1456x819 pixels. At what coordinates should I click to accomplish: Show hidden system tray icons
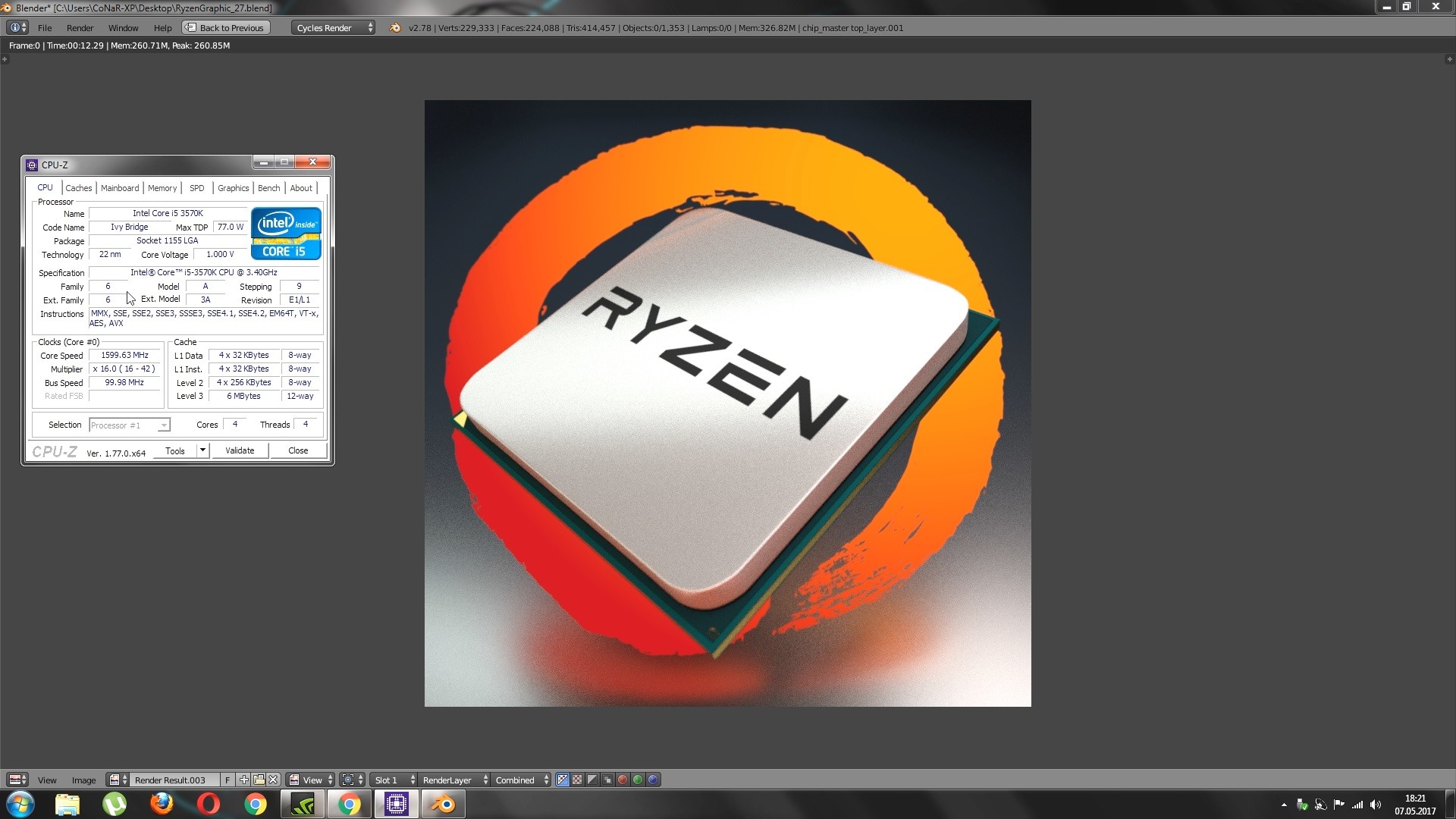pos(1284,805)
